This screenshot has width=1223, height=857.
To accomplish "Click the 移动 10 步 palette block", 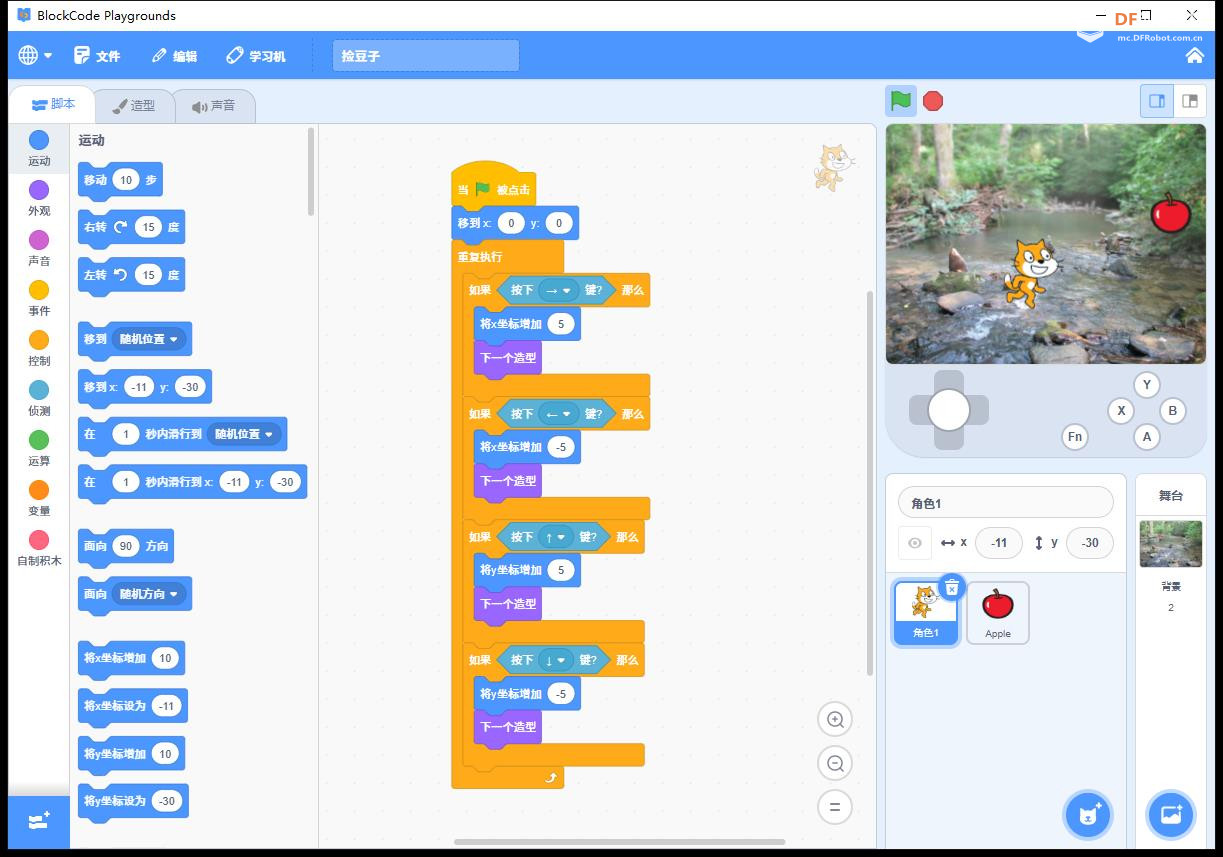I will pos(120,180).
